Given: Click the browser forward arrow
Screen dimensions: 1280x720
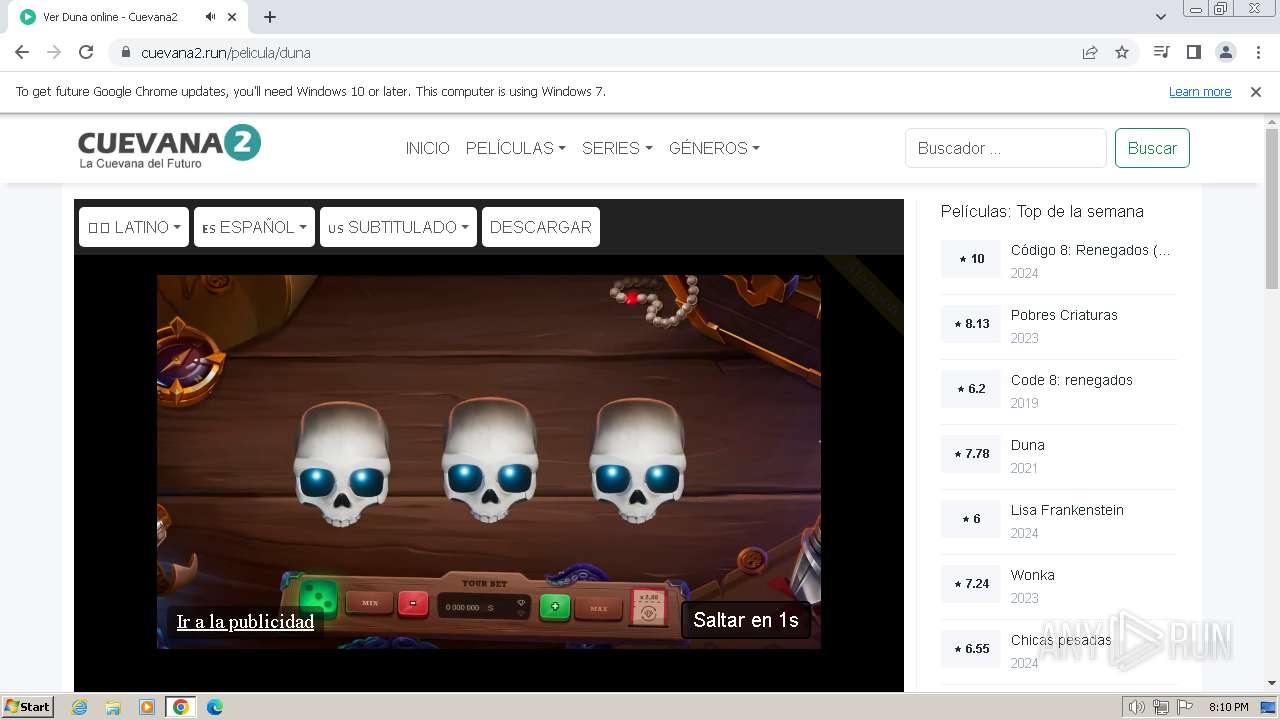Looking at the screenshot, I should click(x=54, y=52).
